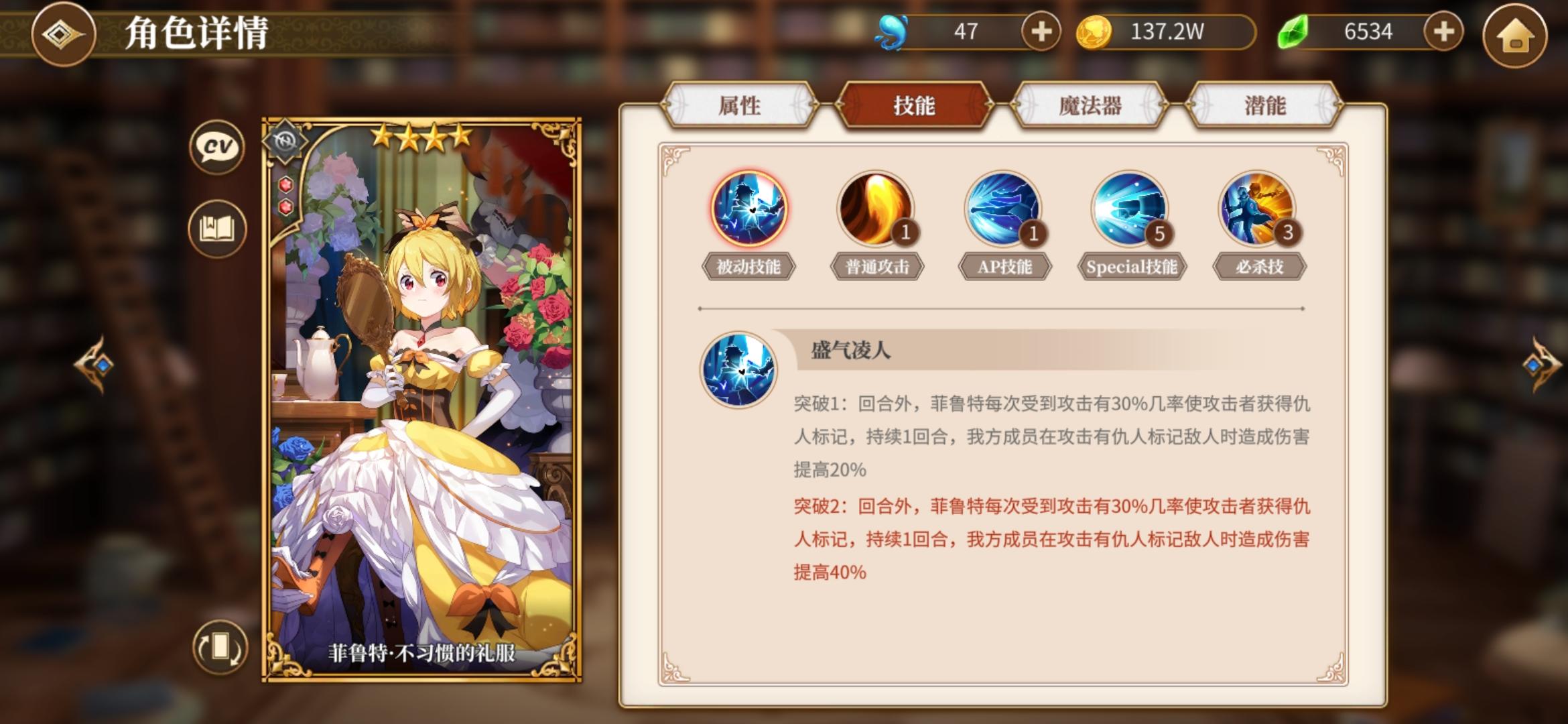Switch to the 潜能 tab

pyautogui.click(x=1265, y=105)
